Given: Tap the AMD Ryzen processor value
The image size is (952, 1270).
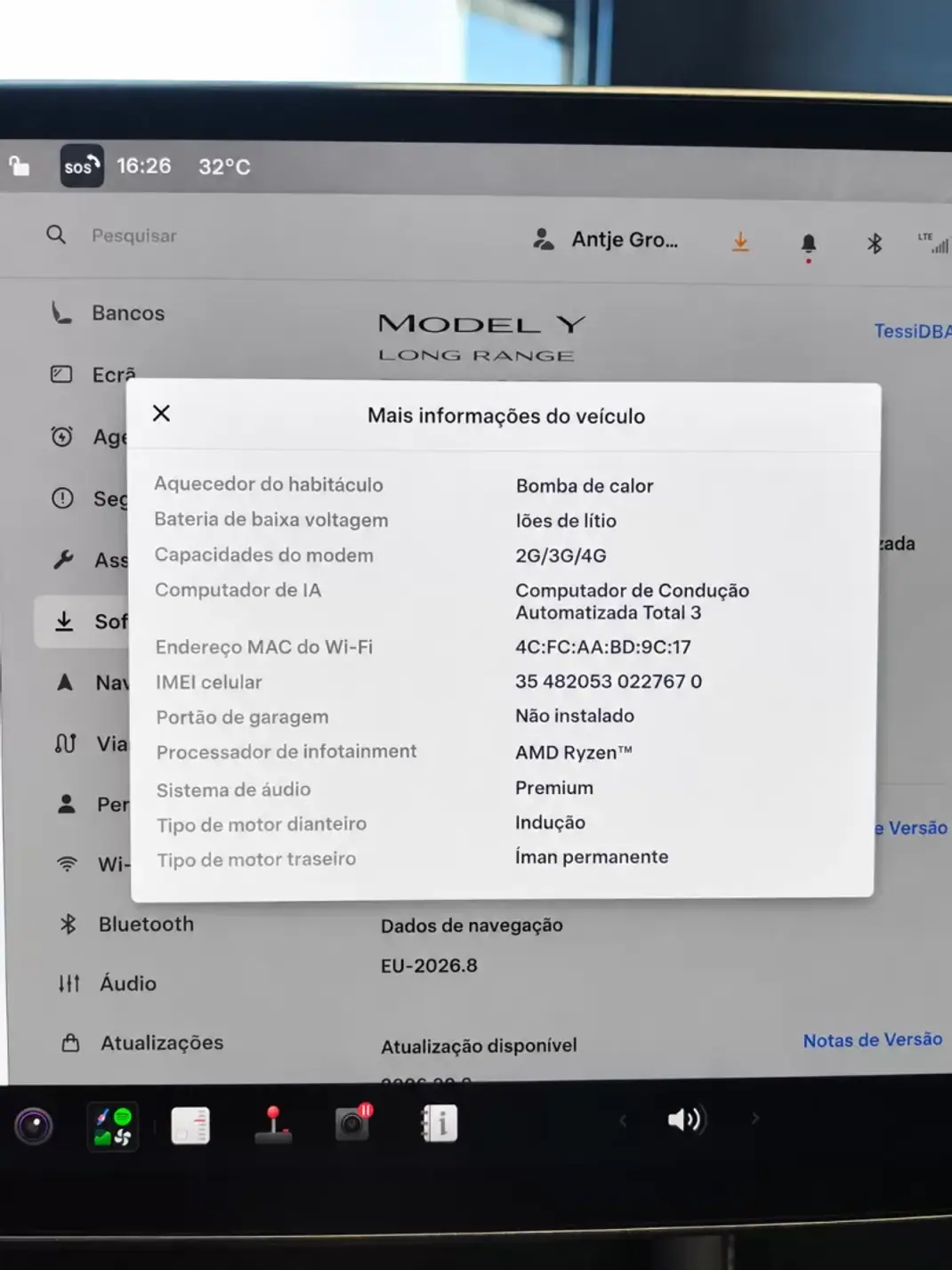Looking at the screenshot, I should coord(574,753).
